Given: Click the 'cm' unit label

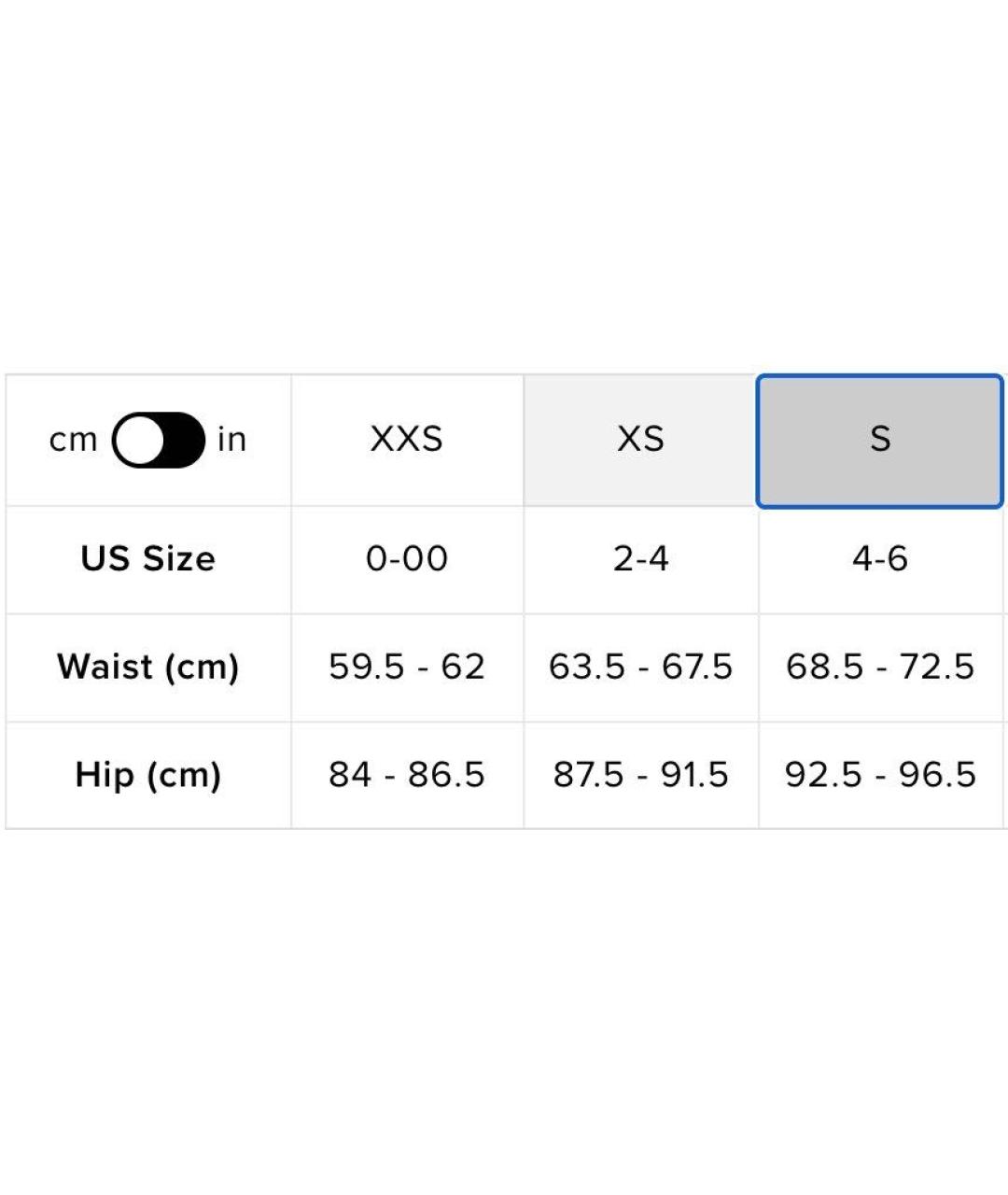Looking at the screenshot, I should pos(73,440).
